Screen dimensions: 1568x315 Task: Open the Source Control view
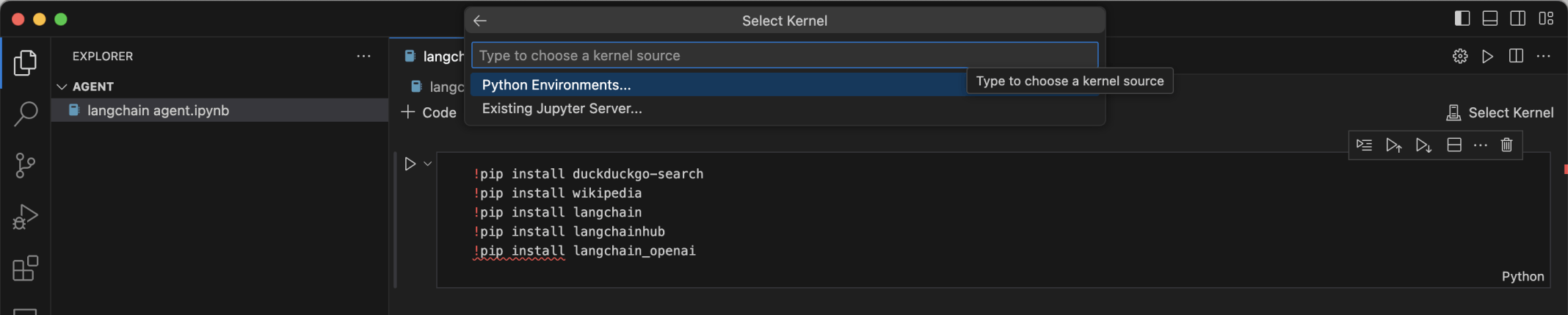click(26, 165)
